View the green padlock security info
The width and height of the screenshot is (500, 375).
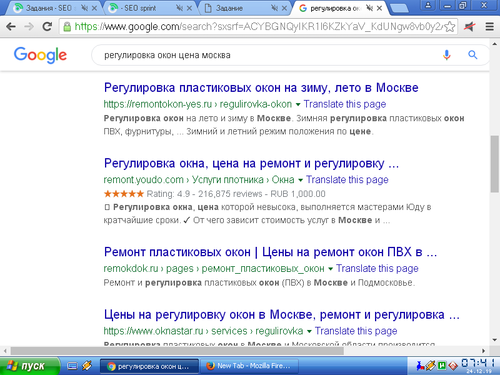[67, 27]
